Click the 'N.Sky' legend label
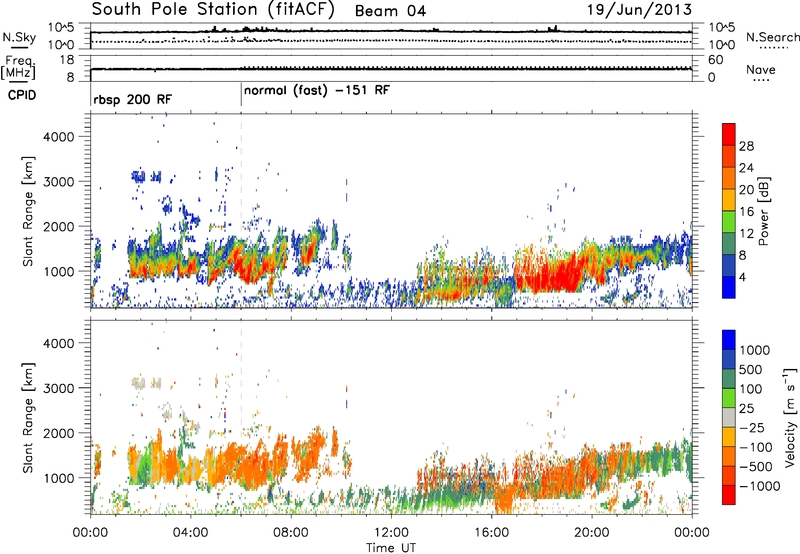The image size is (800, 554). [19, 37]
